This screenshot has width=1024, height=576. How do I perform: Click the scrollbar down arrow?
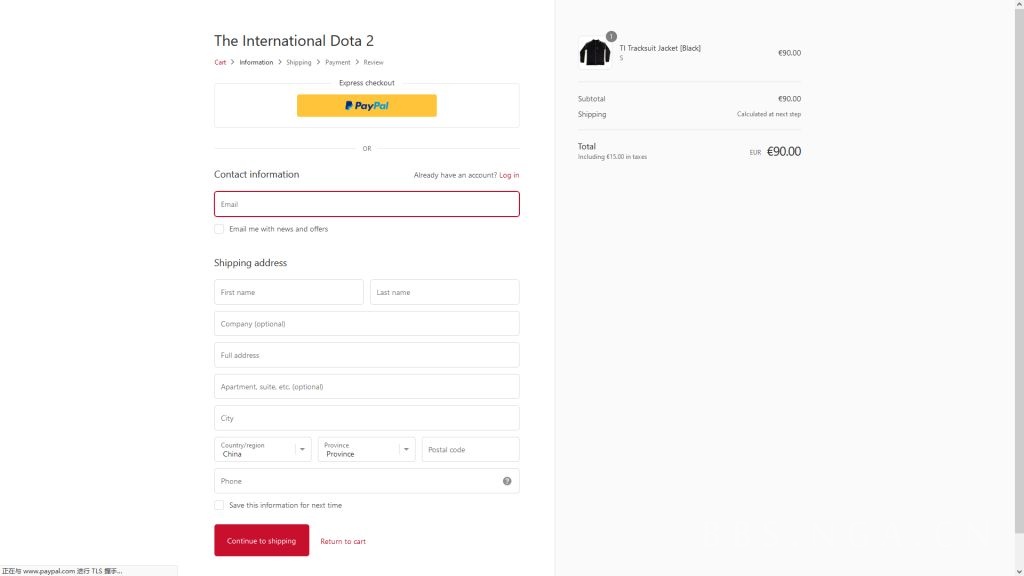pos(1019,571)
